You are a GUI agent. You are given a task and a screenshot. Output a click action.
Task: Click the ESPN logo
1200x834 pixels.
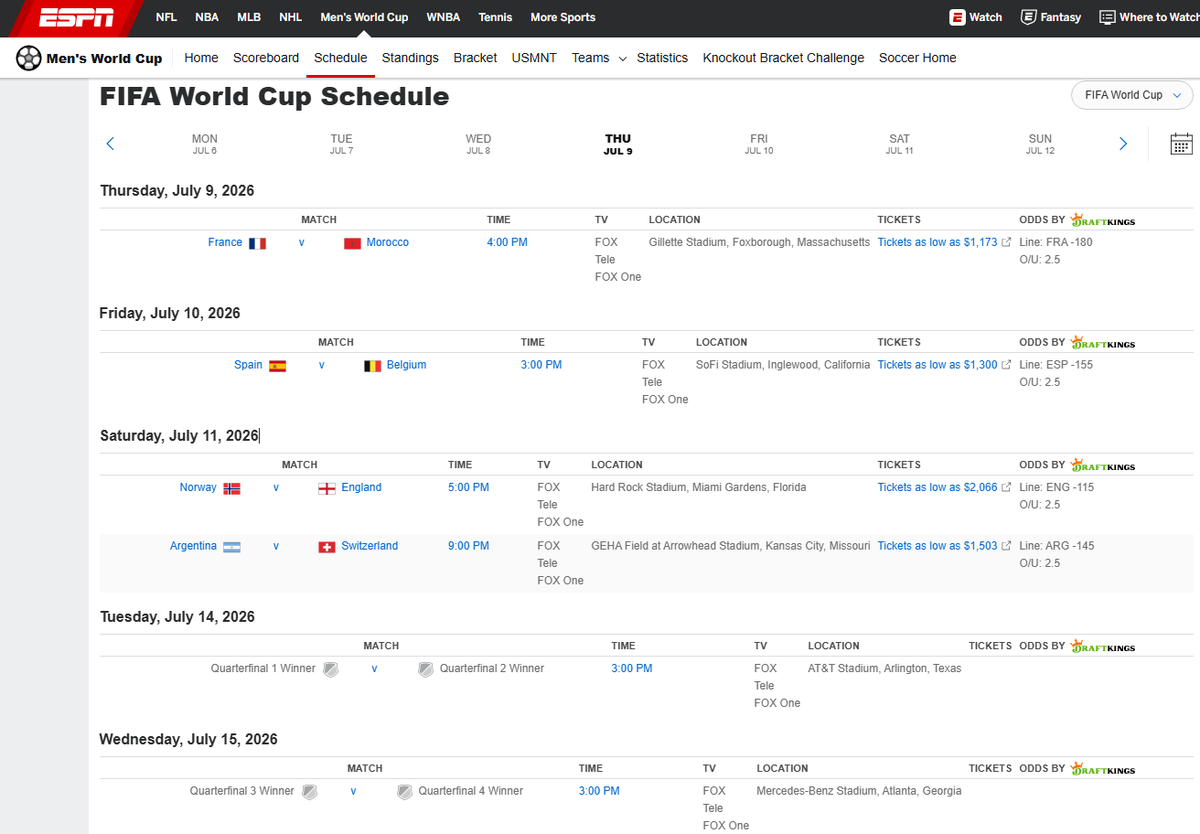click(76, 17)
